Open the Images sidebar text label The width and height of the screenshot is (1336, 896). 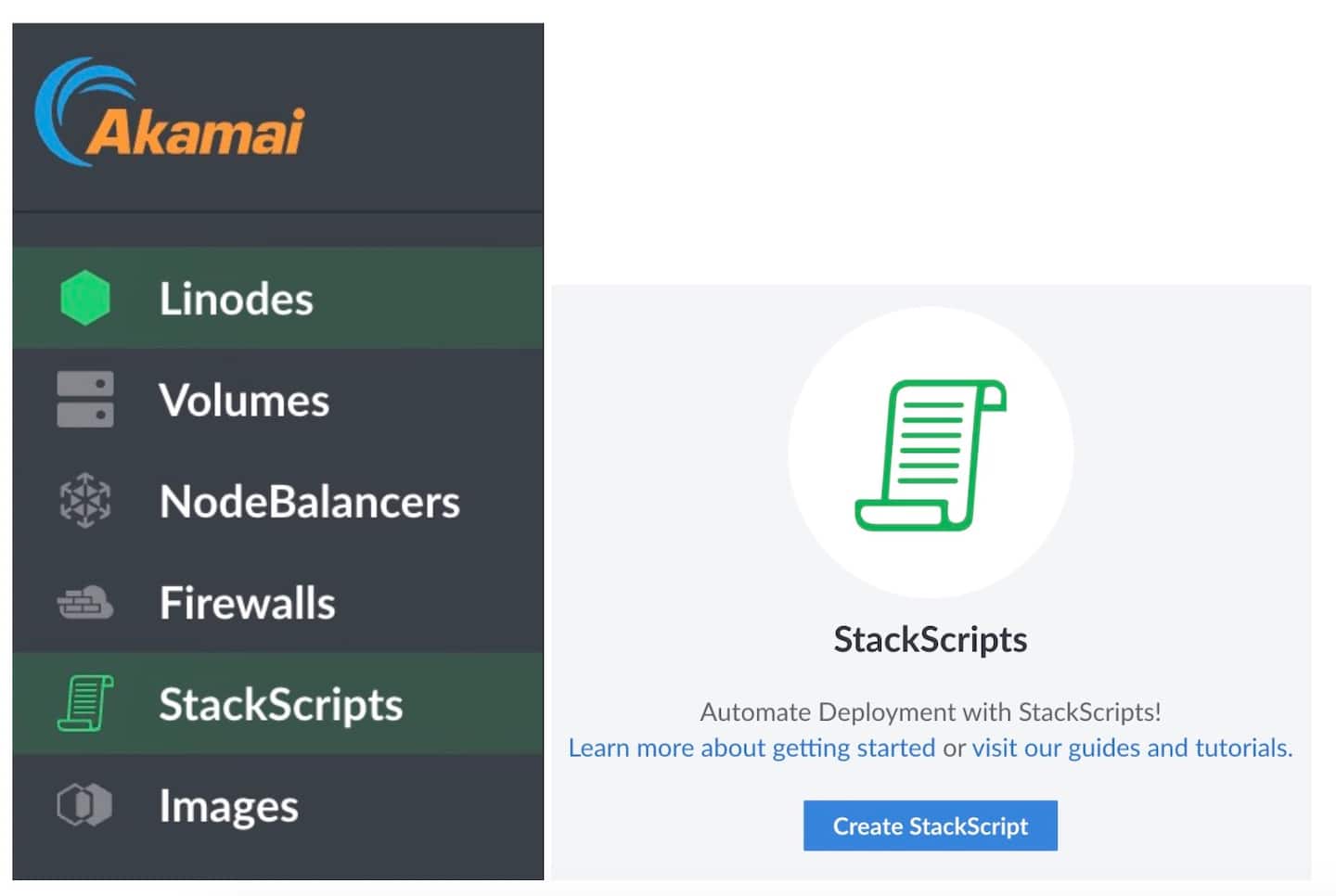tap(228, 806)
